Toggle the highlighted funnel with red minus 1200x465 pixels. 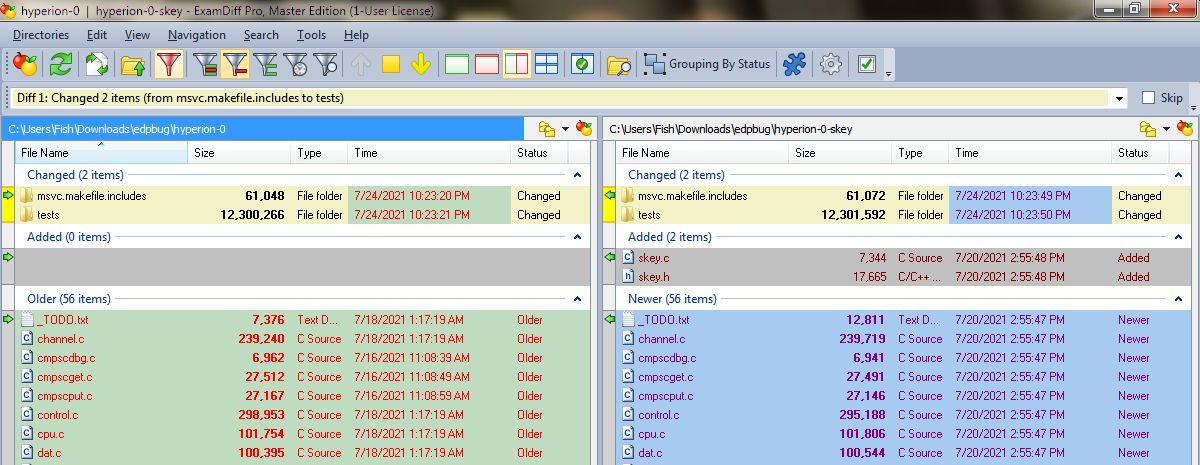click(x=236, y=64)
